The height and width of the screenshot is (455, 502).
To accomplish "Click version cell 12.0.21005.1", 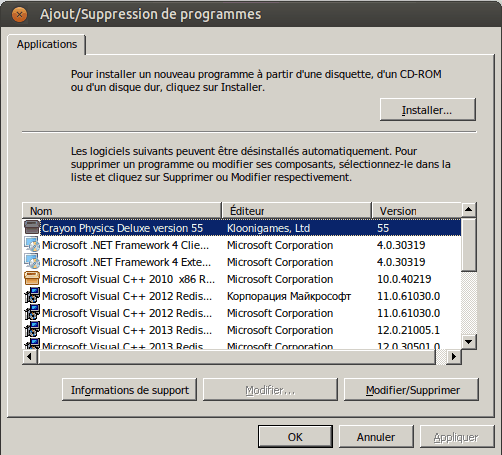I will click(x=408, y=330).
